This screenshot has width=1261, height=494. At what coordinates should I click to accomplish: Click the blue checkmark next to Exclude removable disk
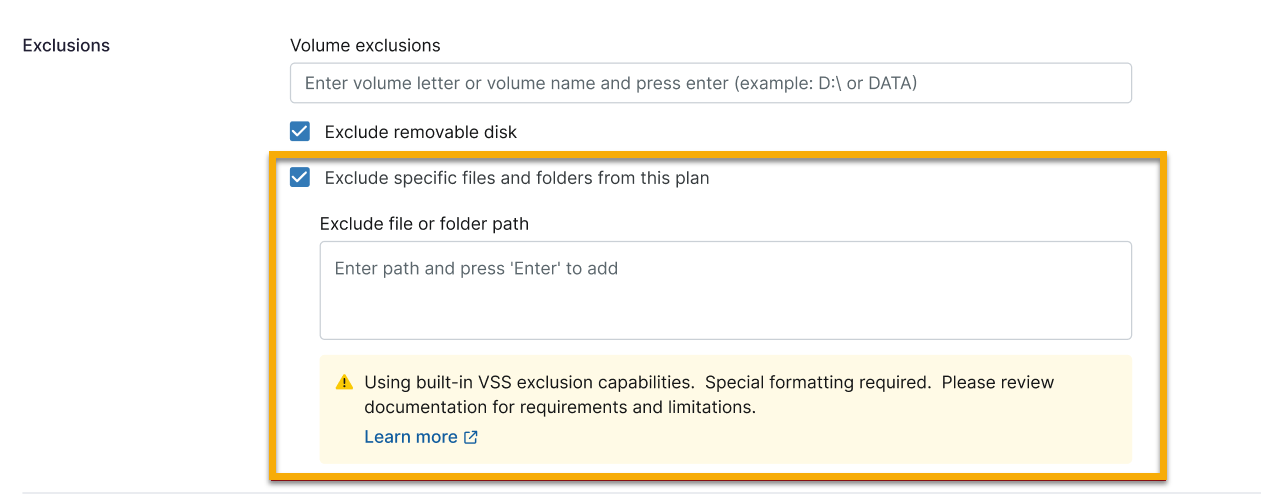[299, 132]
